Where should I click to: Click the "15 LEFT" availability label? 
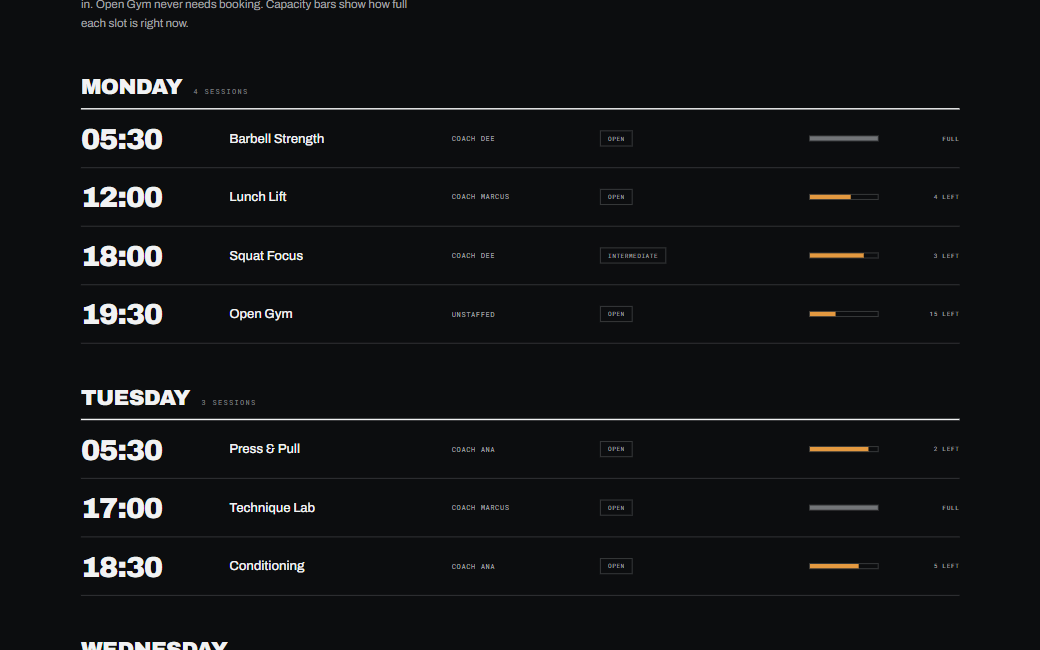(944, 314)
